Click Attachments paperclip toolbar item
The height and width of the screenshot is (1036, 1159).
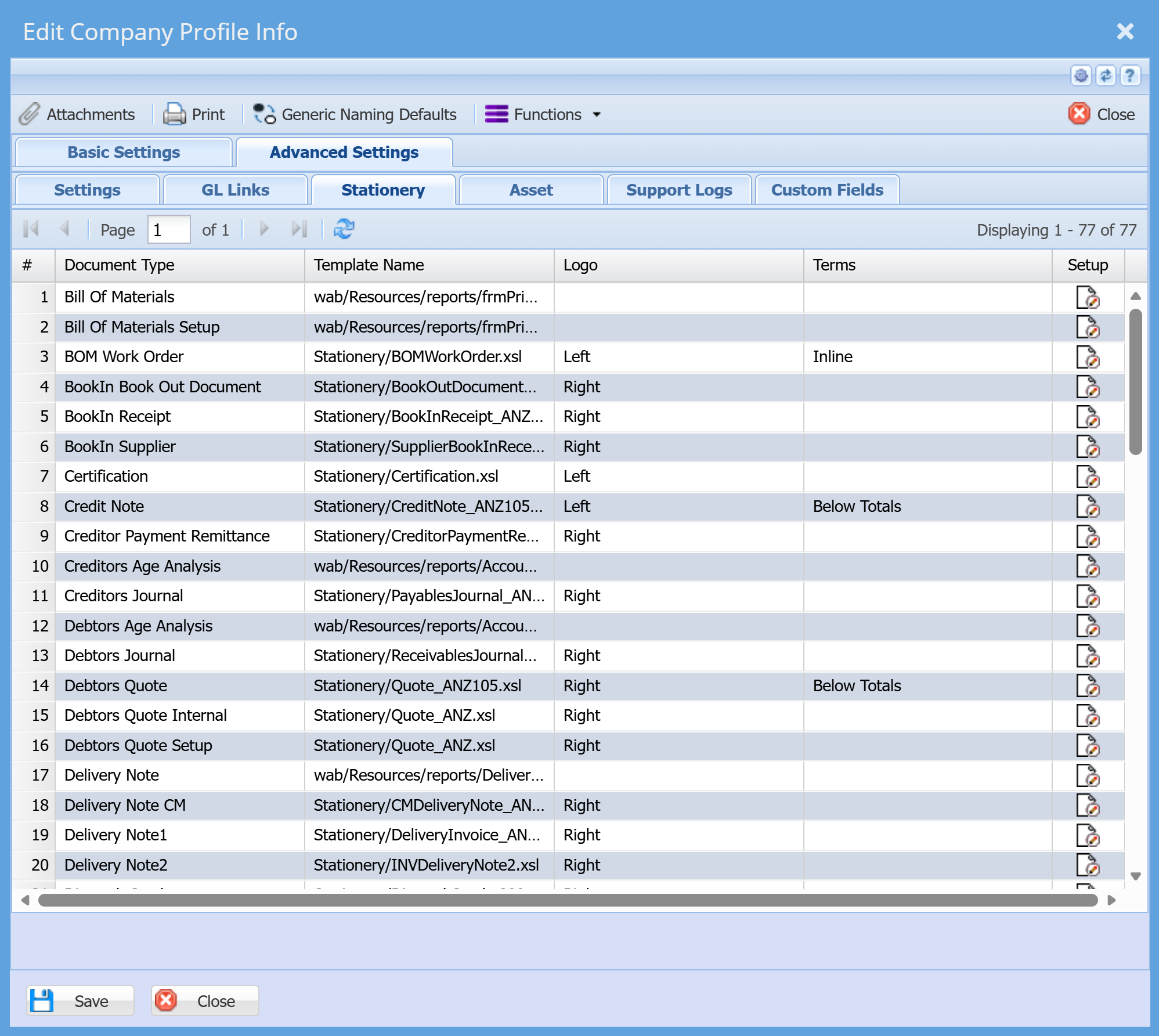[78, 114]
